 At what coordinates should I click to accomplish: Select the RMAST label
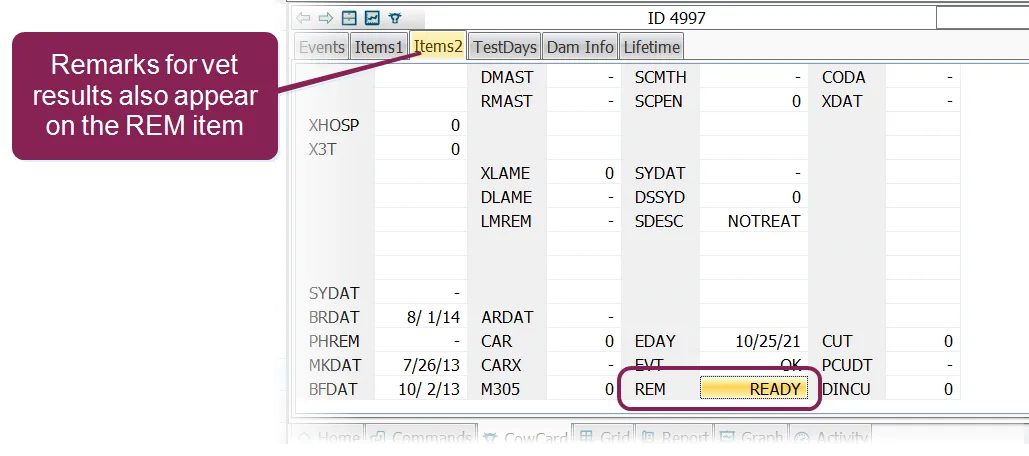coord(506,102)
